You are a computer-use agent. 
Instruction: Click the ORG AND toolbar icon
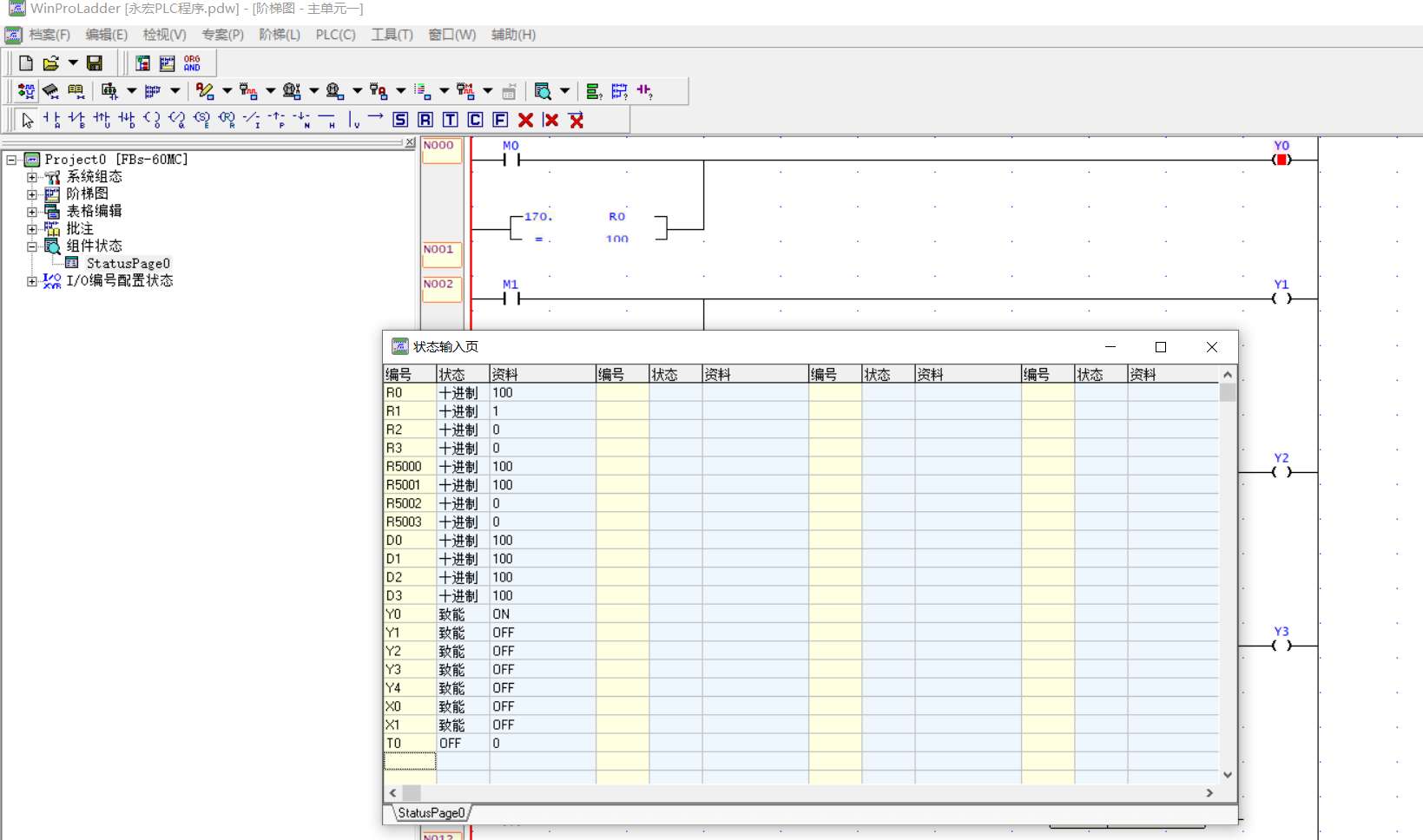point(192,63)
